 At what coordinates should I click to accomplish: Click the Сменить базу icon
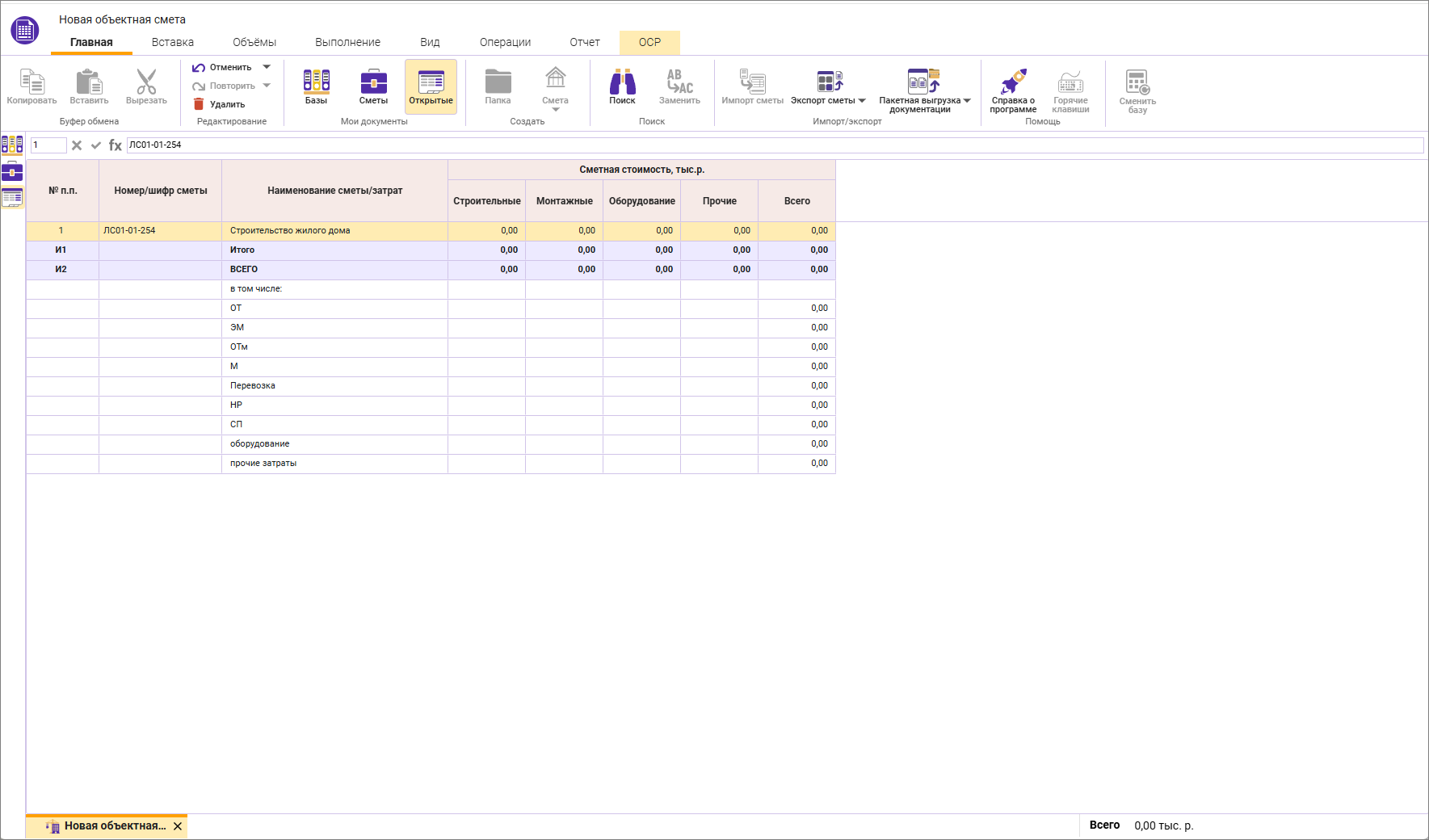(x=1137, y=82)
